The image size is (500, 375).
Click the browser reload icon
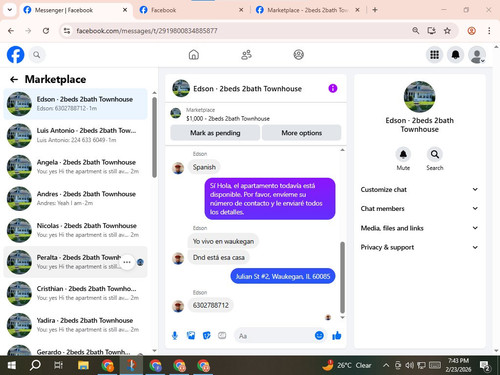point(46,31)
